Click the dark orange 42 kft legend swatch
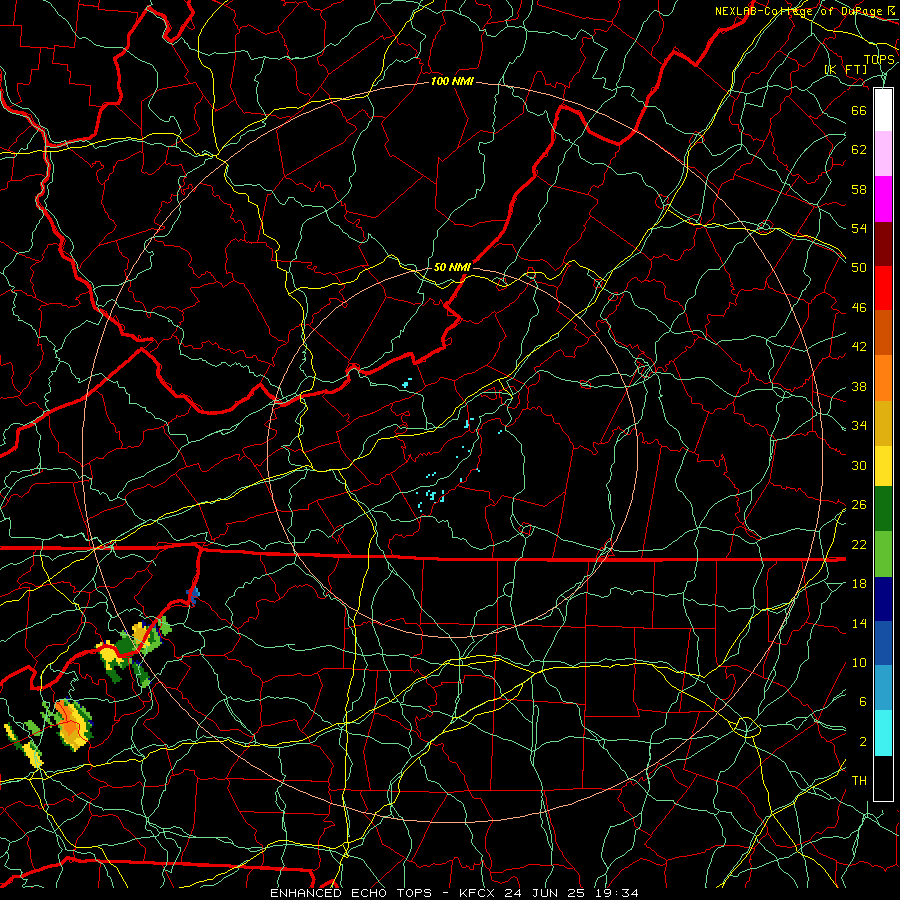The height and width of the screenshot is (900, 900). click(883, 333)
